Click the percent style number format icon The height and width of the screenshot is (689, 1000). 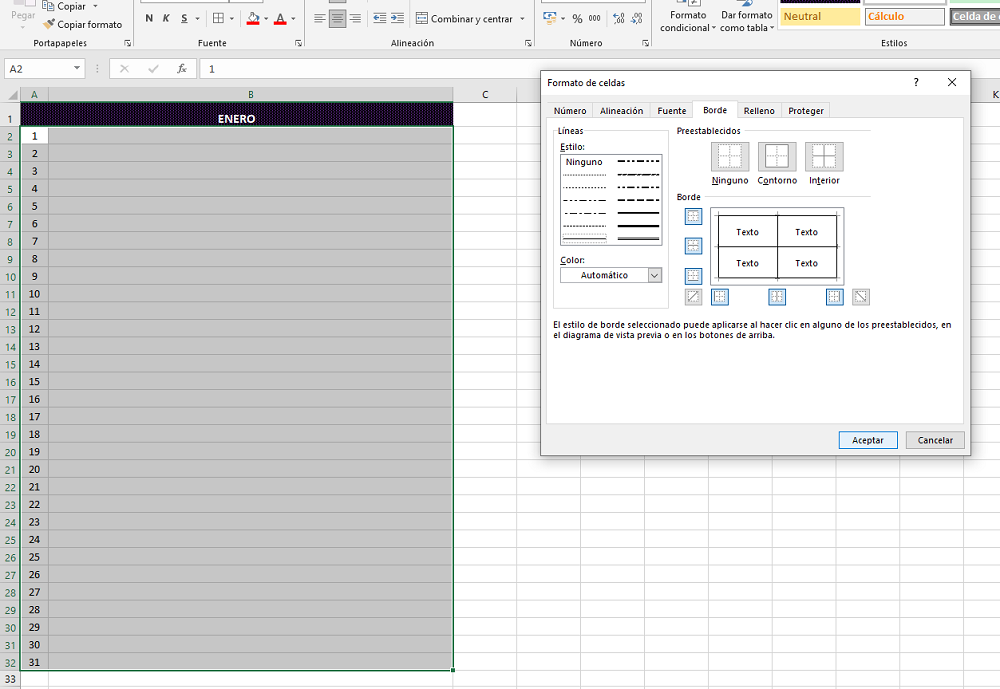tap(580, 18)
